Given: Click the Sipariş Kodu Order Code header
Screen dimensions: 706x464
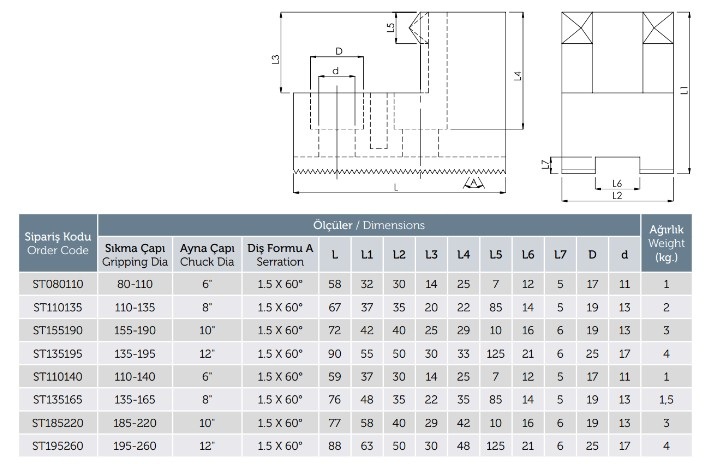Looking at the screenshot, I should point(58,243).
